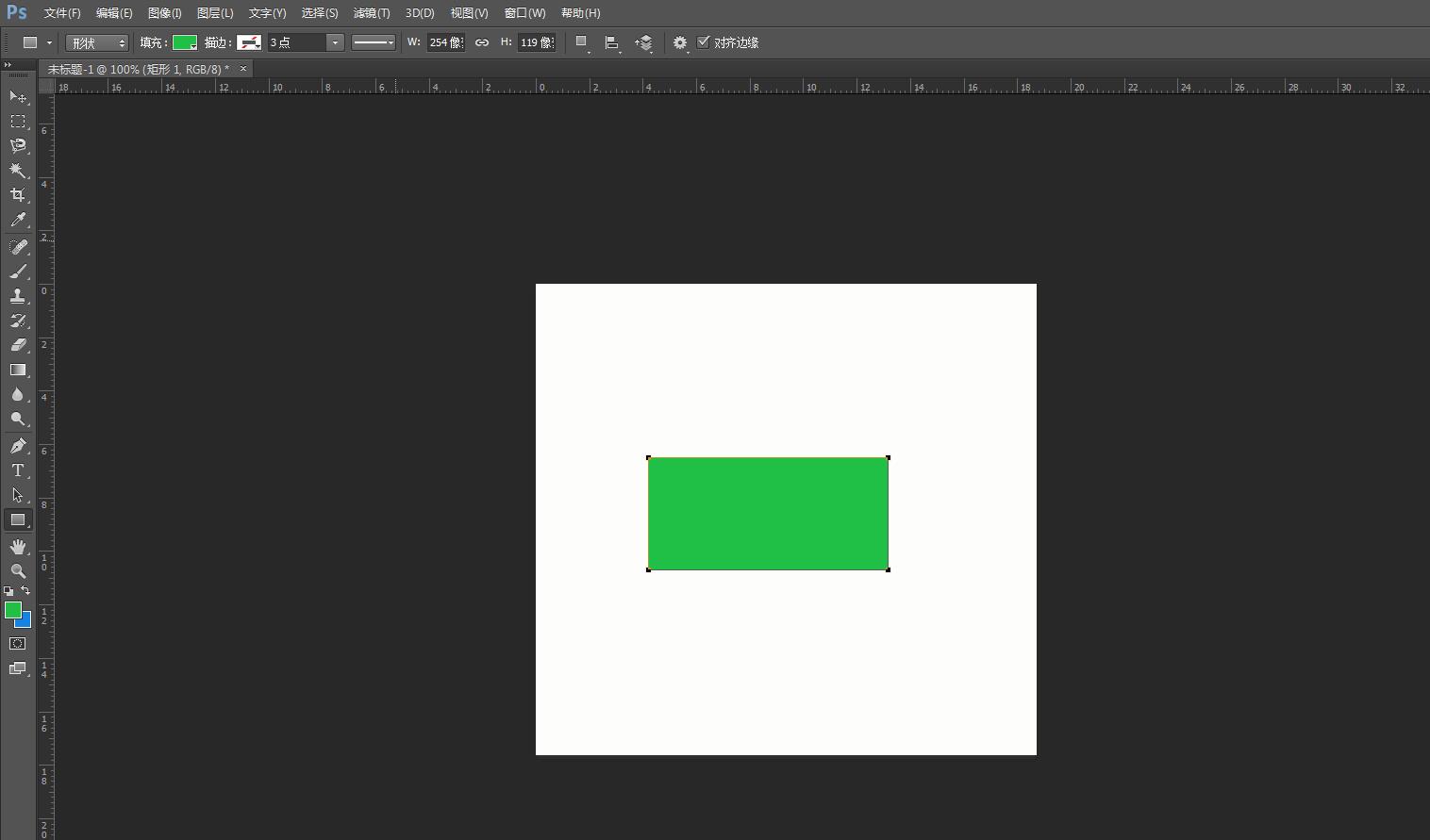Open the 滤镜(T) menu

coord(371,13)
